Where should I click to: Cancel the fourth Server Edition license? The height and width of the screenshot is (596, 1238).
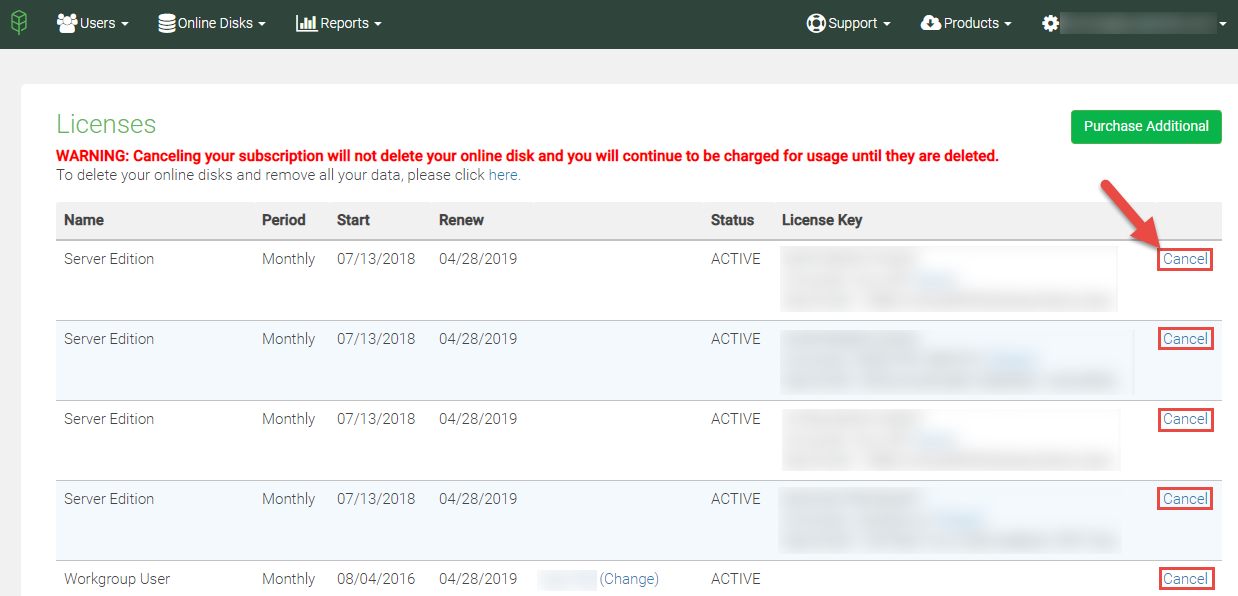[x=1184, y=498]
